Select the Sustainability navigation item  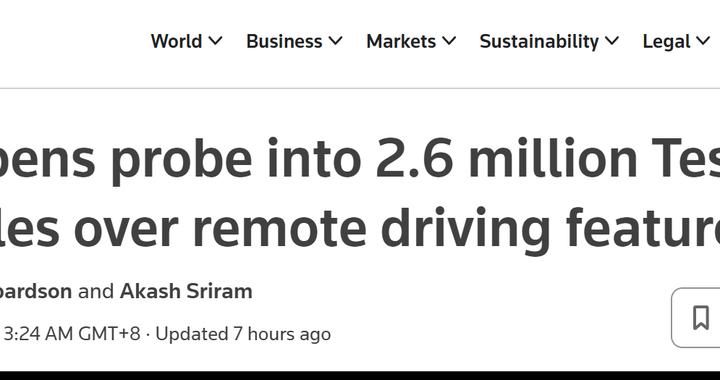(539, 41)
